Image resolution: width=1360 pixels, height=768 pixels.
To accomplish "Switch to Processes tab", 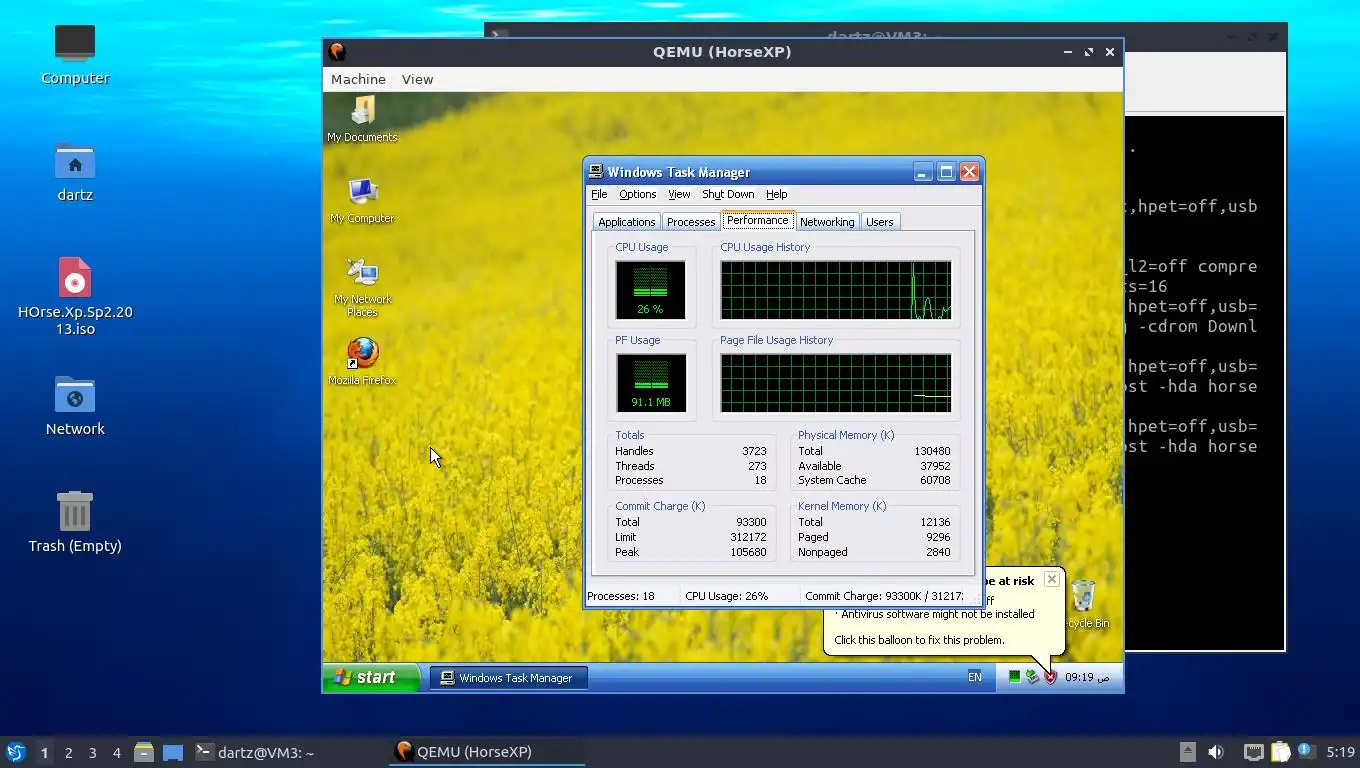I will [691, 222].
